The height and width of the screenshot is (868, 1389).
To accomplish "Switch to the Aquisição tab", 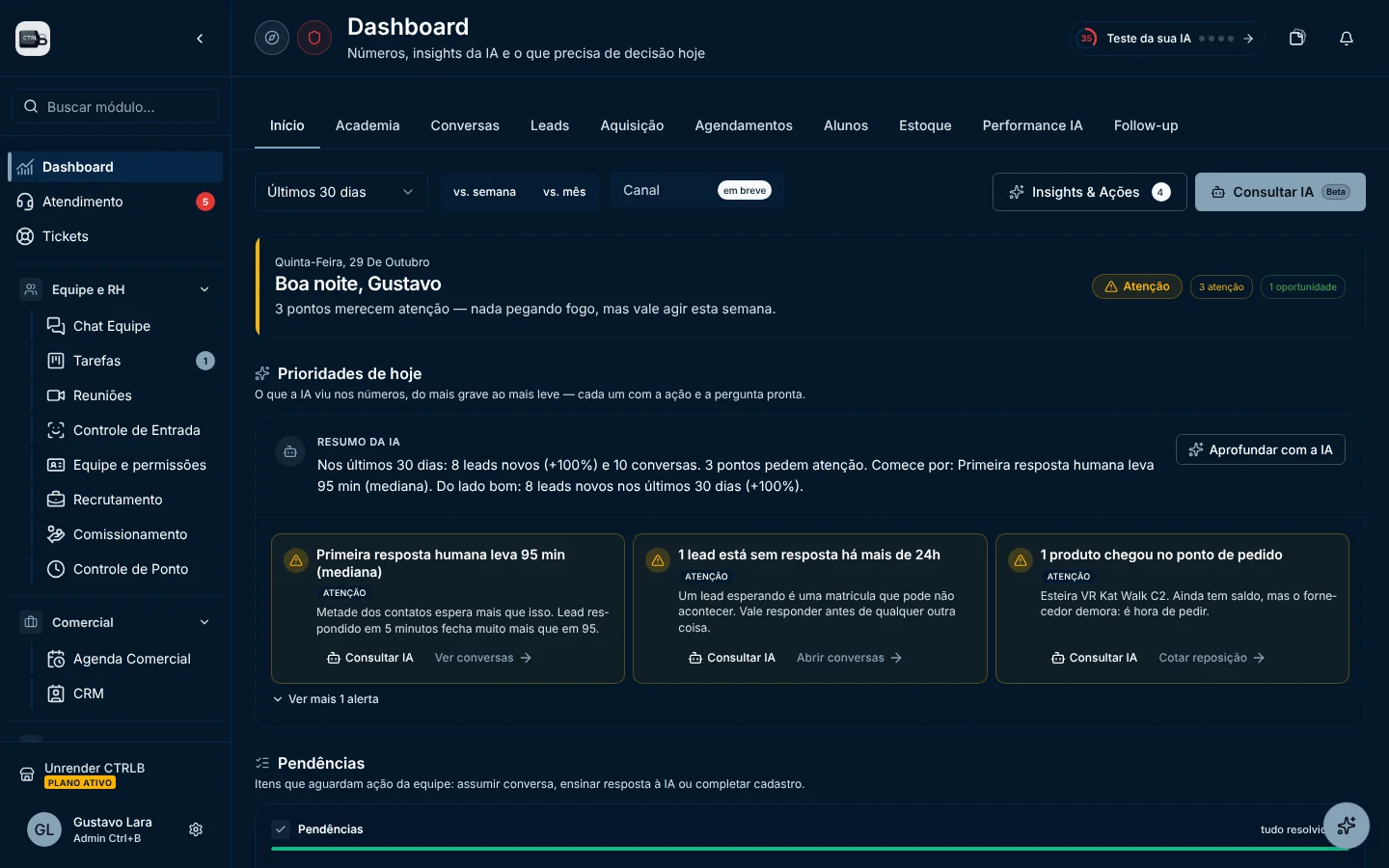I will coord(632,125).
